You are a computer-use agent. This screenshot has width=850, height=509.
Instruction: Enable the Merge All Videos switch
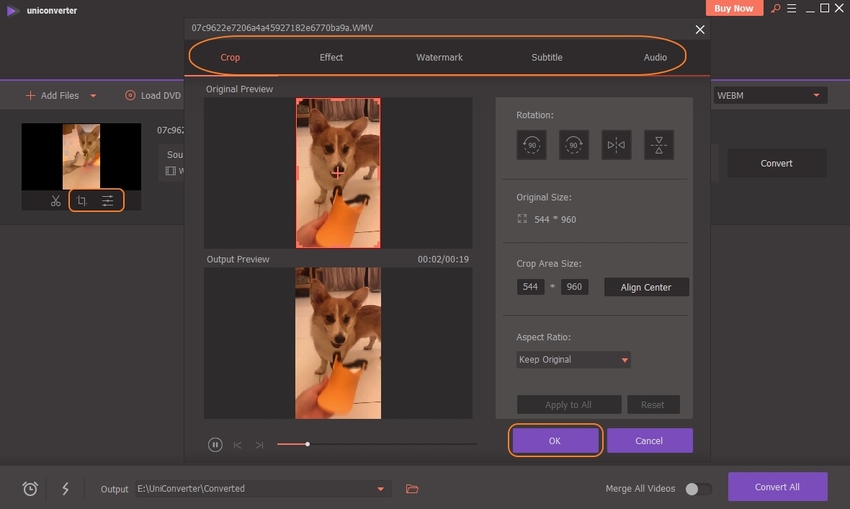point(698,489)
